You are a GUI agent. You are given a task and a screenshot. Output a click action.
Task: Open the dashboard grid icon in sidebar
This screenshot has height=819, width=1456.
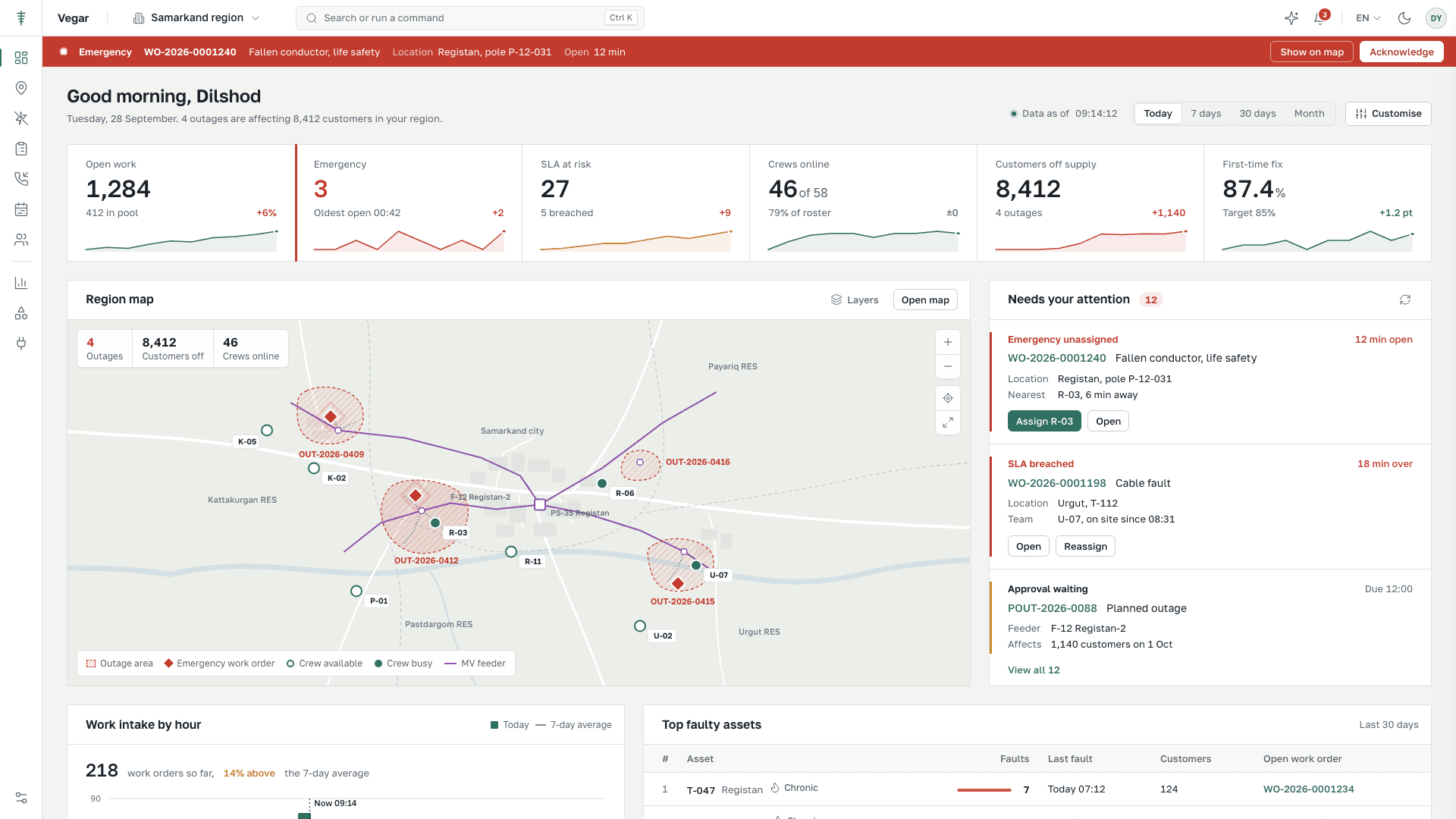click(x=21, y=58)
